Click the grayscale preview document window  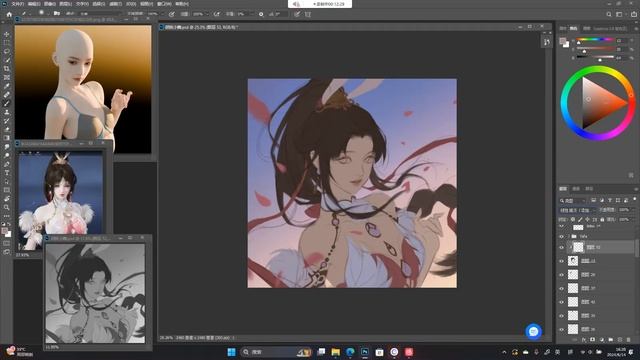tap(95, 293)
